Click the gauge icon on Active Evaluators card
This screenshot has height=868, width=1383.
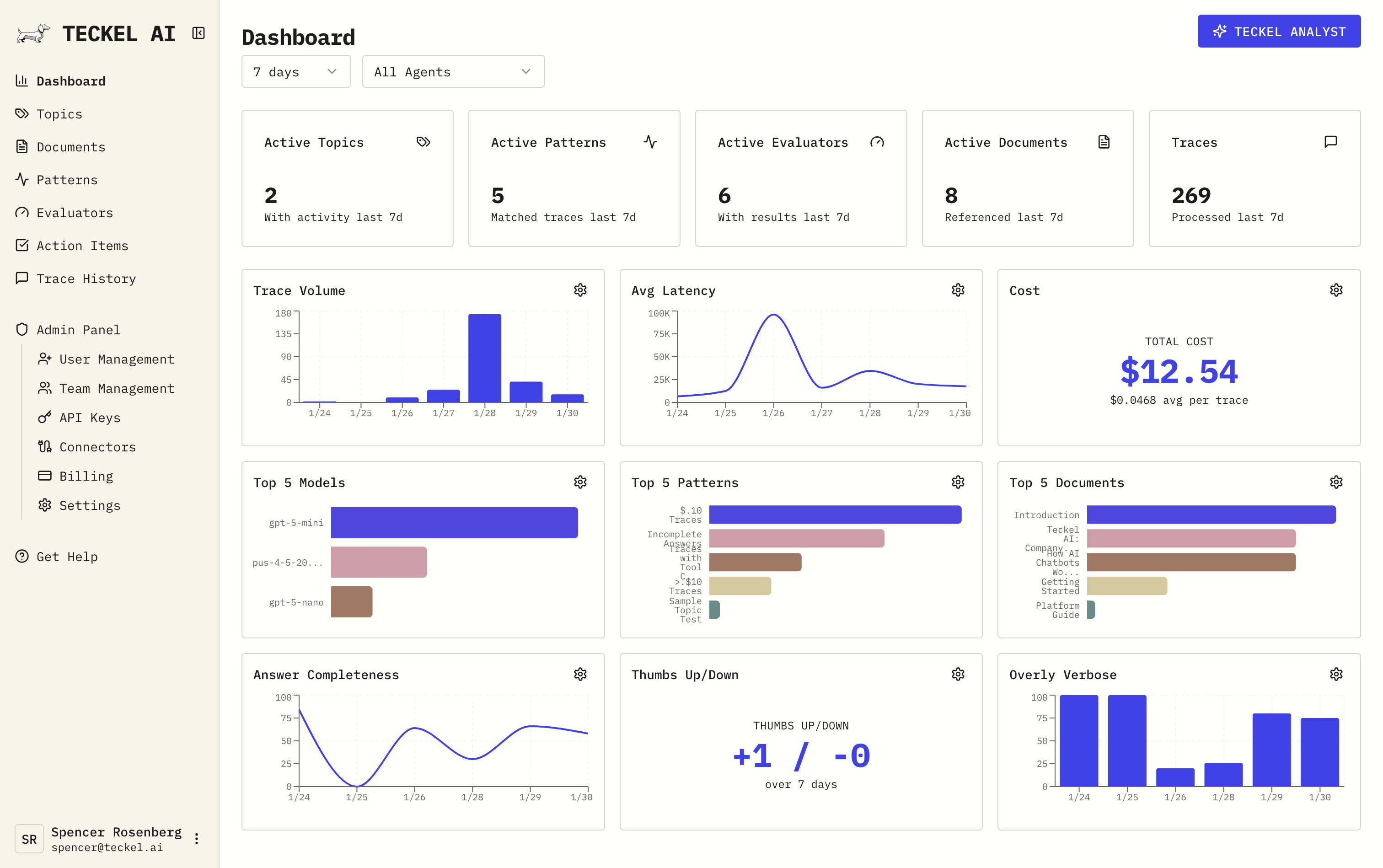[x=877, y=142]
